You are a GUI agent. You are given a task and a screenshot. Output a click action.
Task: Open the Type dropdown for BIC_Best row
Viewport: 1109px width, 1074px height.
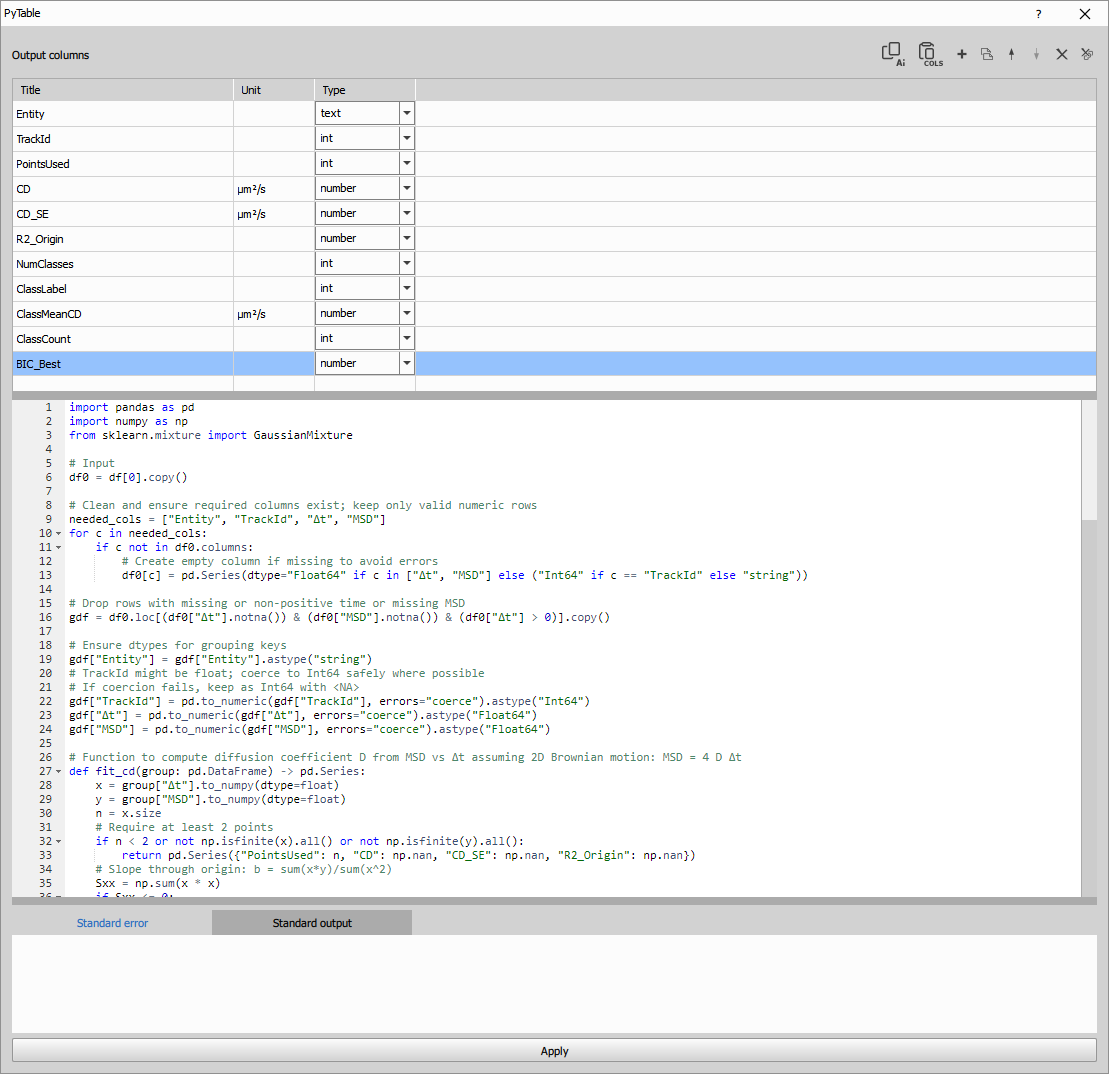406,362
